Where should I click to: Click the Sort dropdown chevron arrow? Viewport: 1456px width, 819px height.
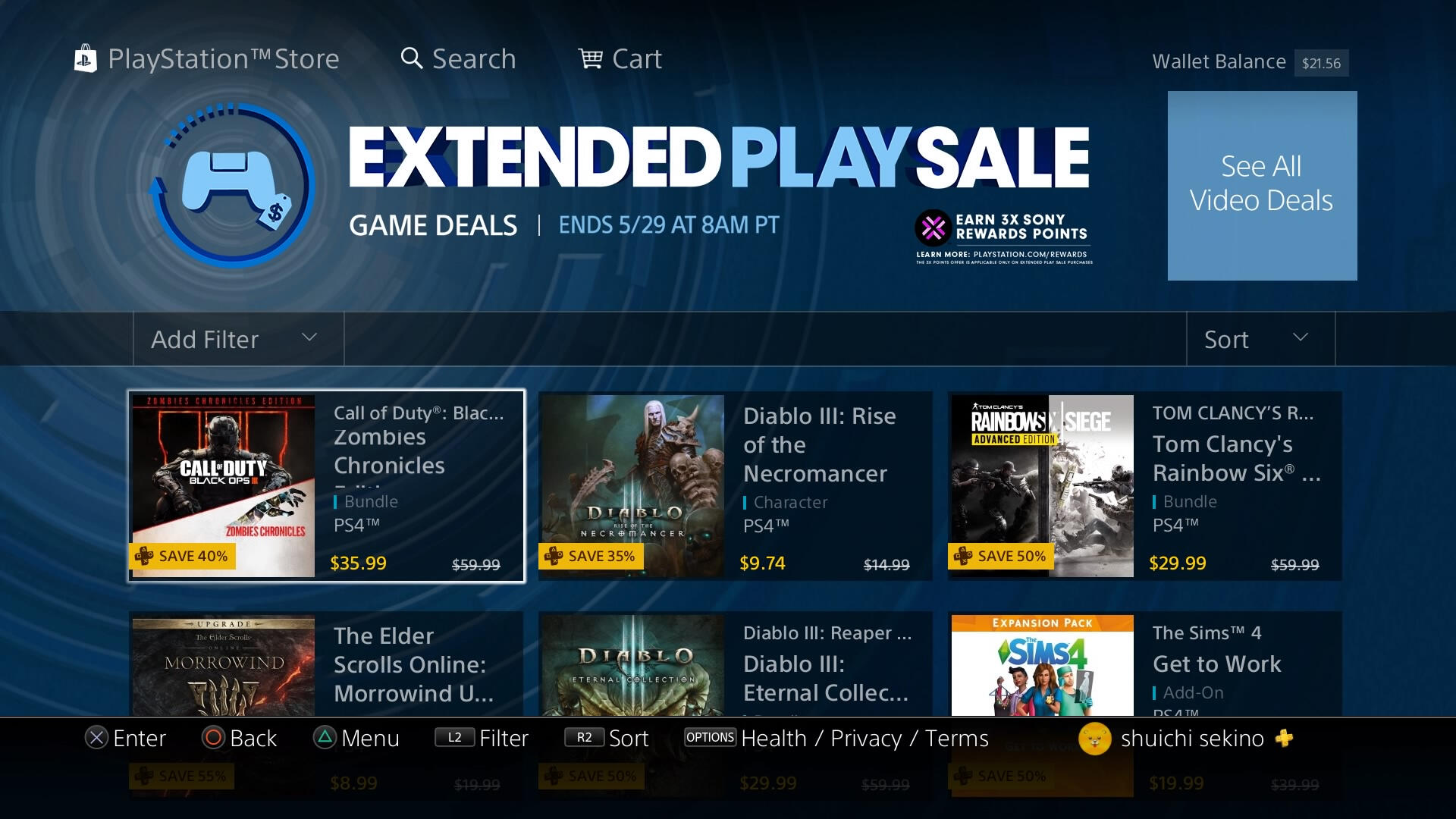coord(1300,337)
